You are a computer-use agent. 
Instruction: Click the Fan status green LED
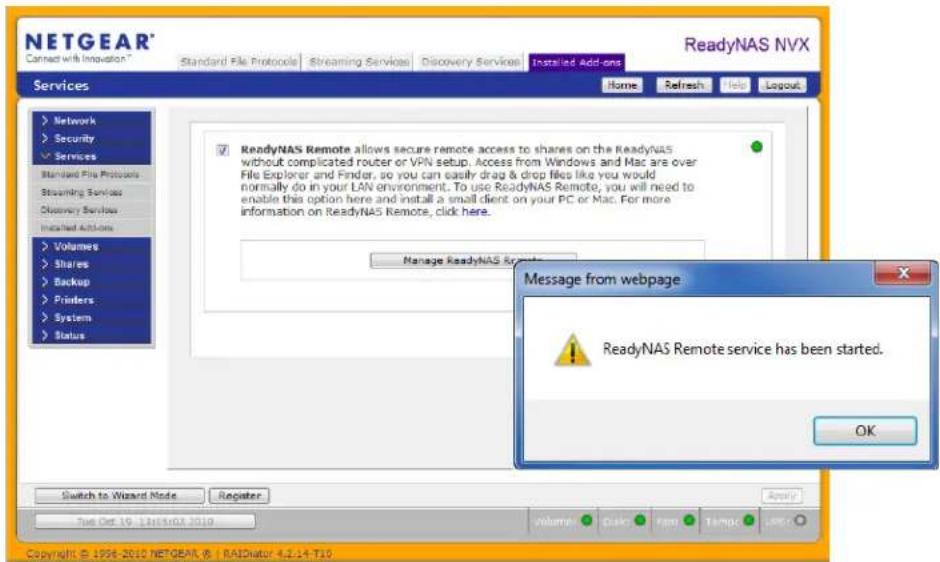point(689,520)
